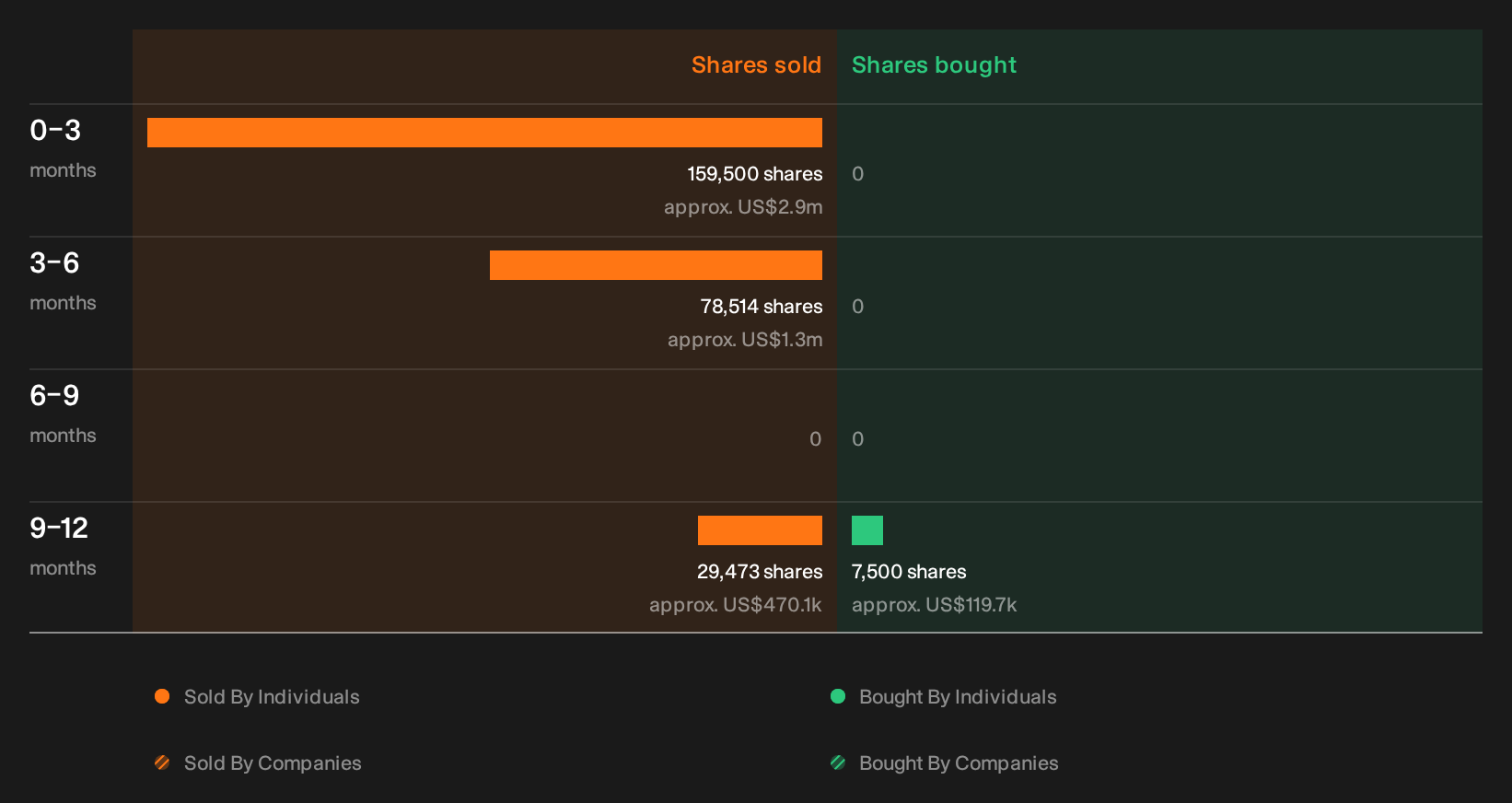Screen dimensions: 1512x803
Task: Click the orange Sold By Individuals legend dot
Action: 162,696
